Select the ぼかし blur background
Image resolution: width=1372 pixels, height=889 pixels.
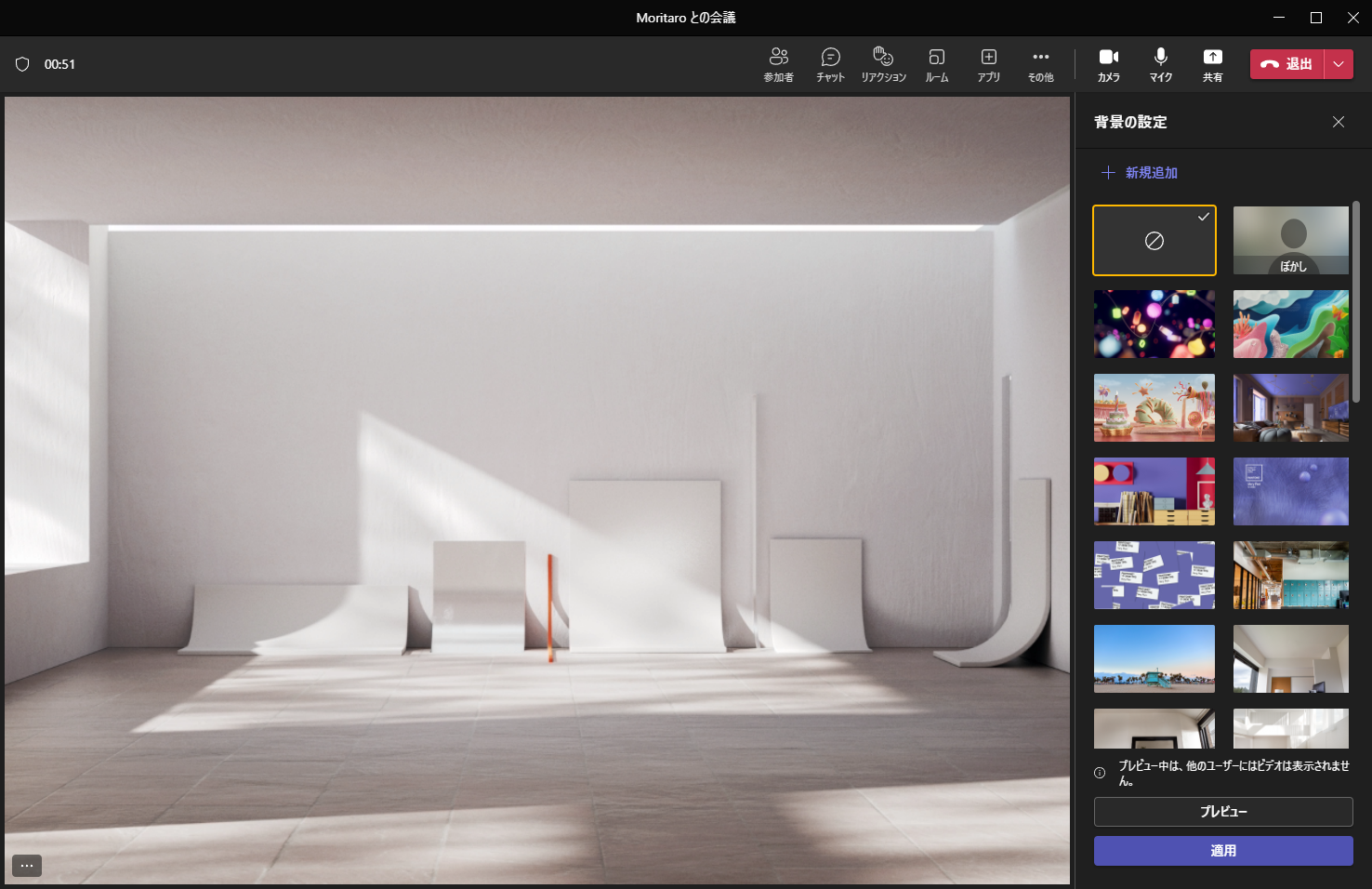point(1291,241)
